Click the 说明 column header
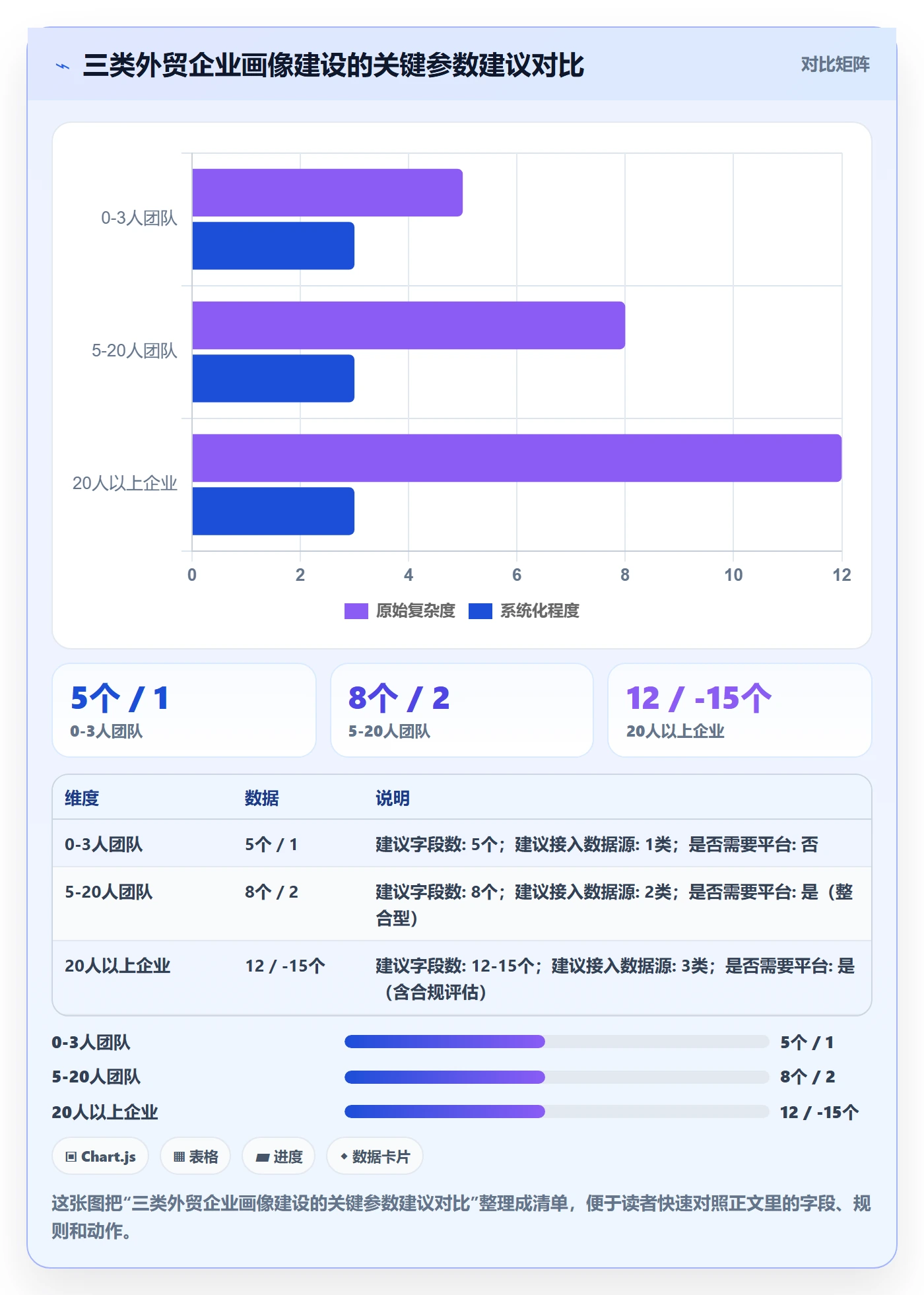924x1295 pixels. tap(393, 799)
